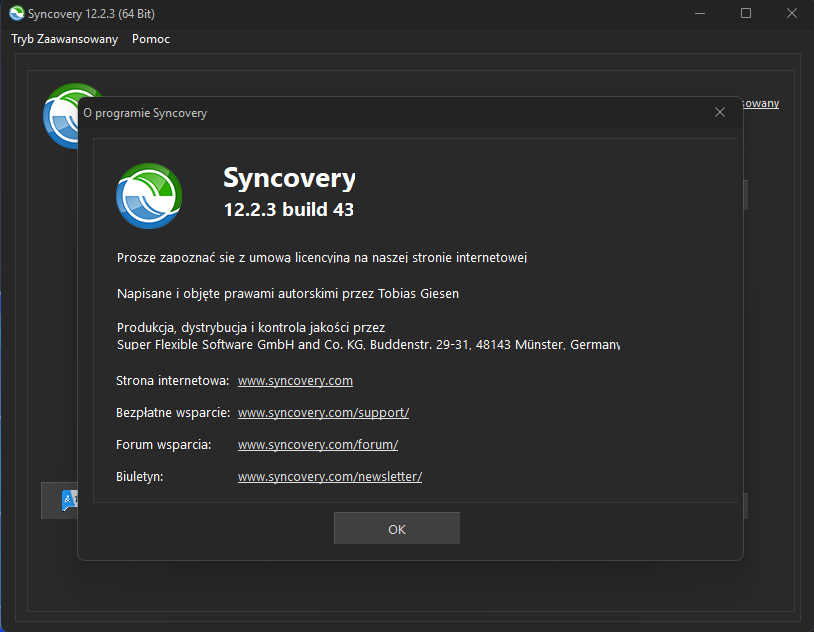Click the 'Forum wsparcia:' label

pos(164,445)
